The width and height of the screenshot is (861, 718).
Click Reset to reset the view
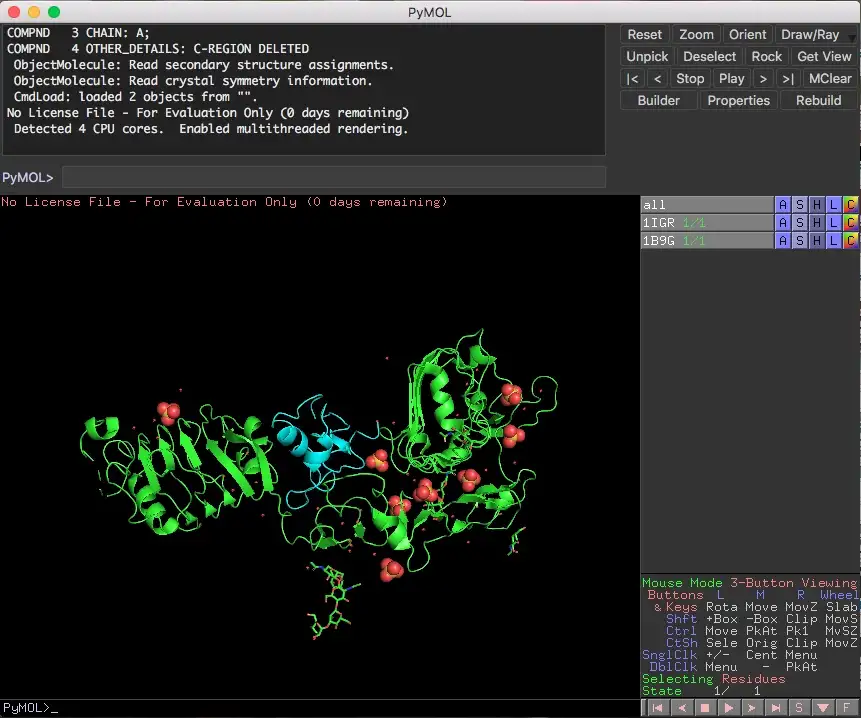[644, 34]
